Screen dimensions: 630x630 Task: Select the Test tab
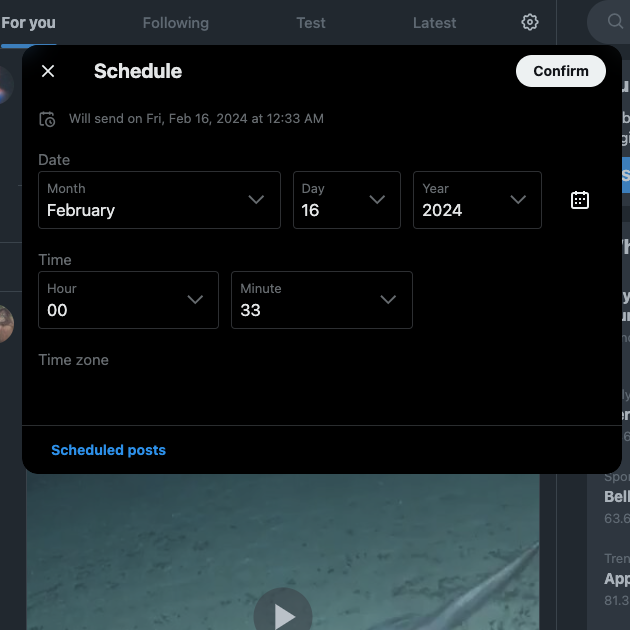(311, 22)
